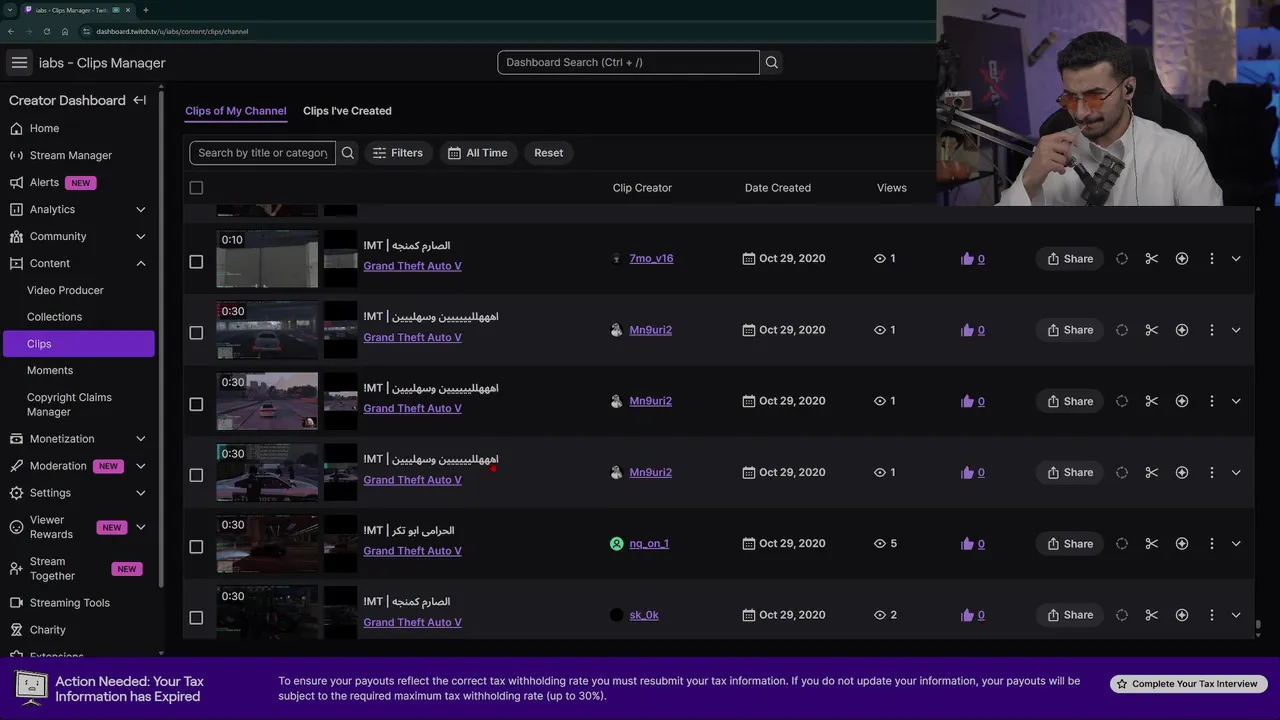
Task: Open three-dot menu for sk_0k clip
Action: [1212, 615]
